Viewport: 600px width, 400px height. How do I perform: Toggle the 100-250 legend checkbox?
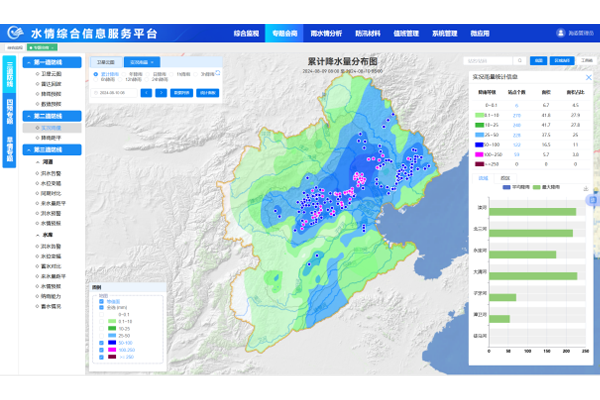point(101,349)
